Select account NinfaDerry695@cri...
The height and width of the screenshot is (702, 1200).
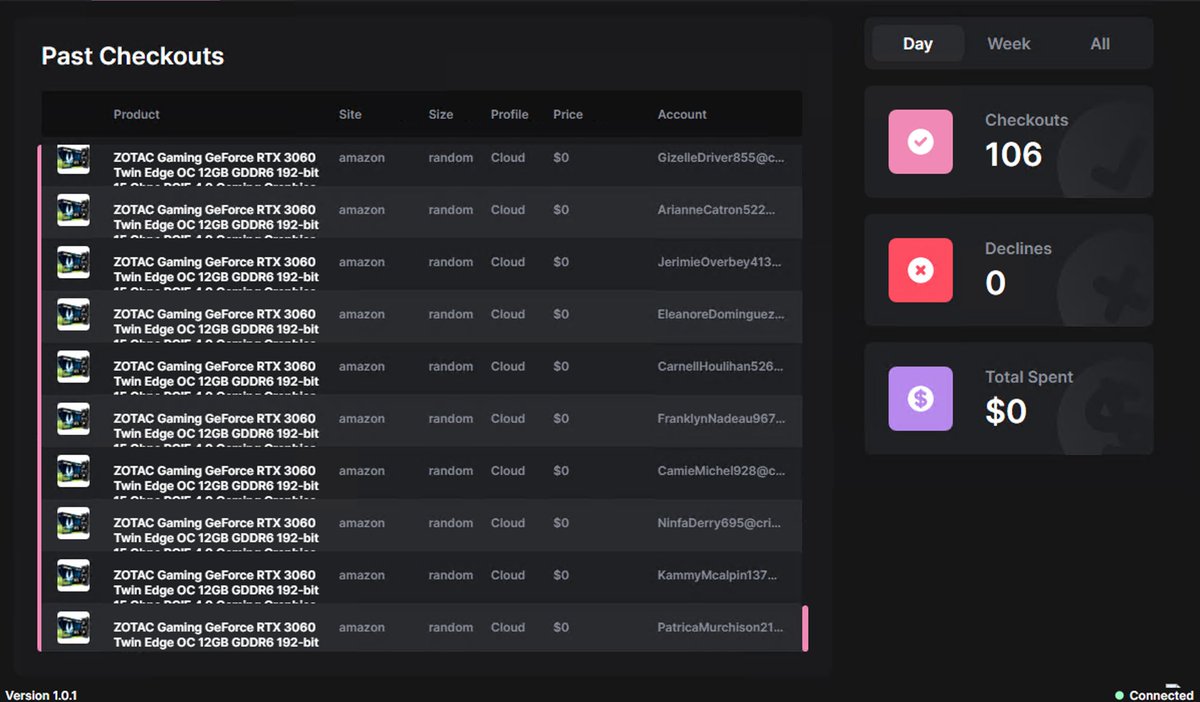pyautogui.click(x=720, y=522)
